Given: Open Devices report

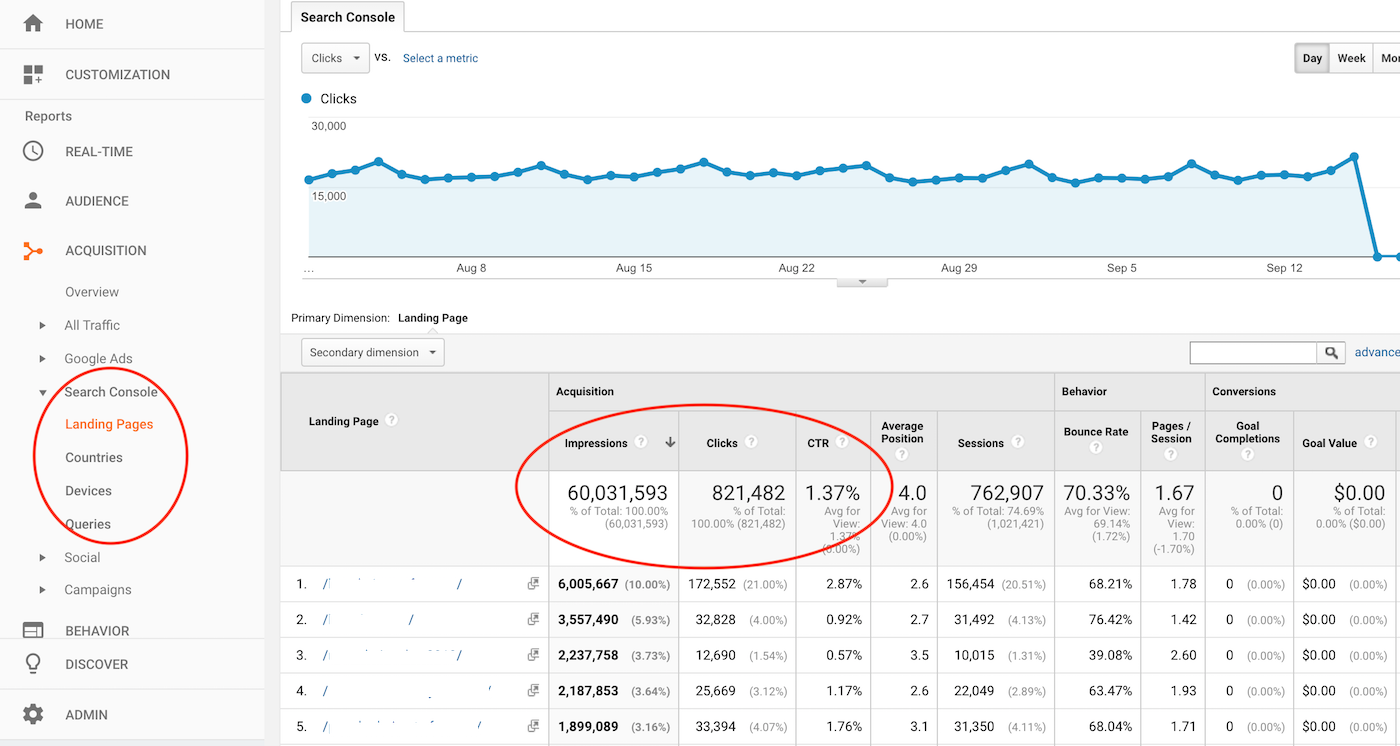Looking at the screenshot, I should [88, 490].
